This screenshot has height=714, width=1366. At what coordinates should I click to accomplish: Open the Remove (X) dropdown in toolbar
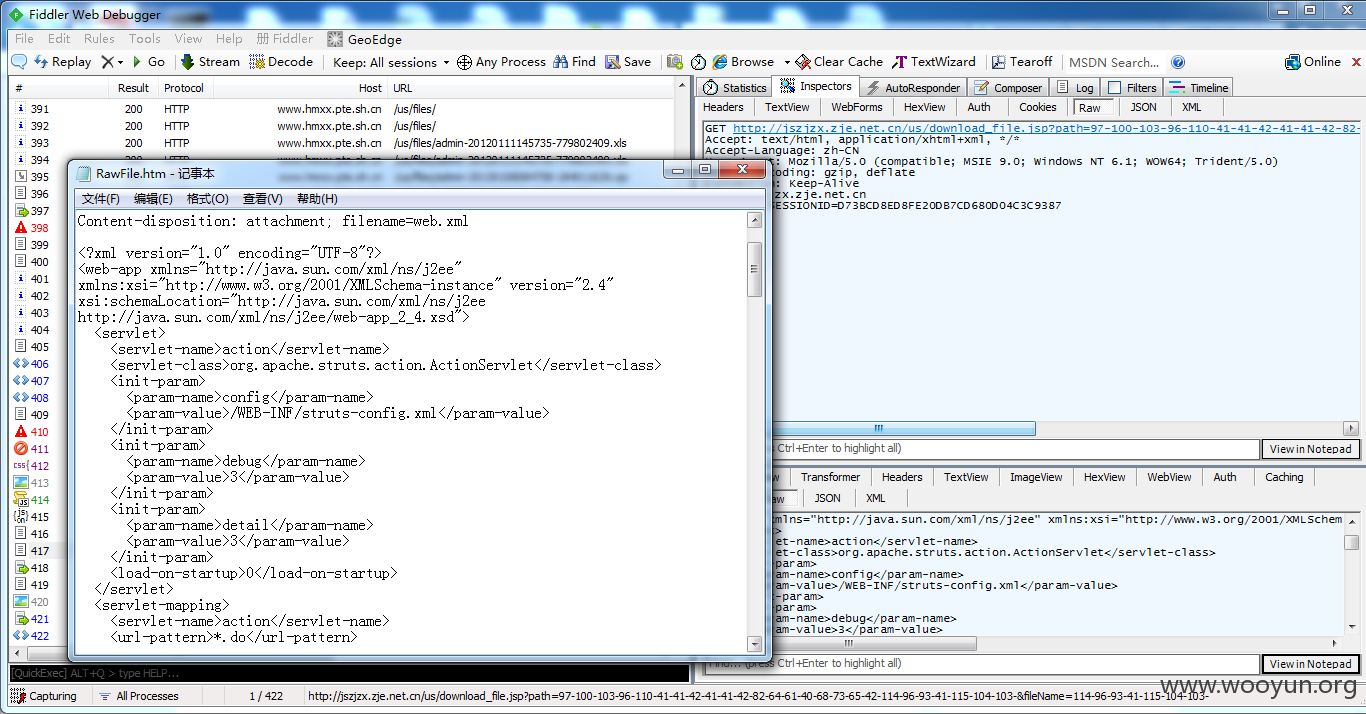coord(112,62)
